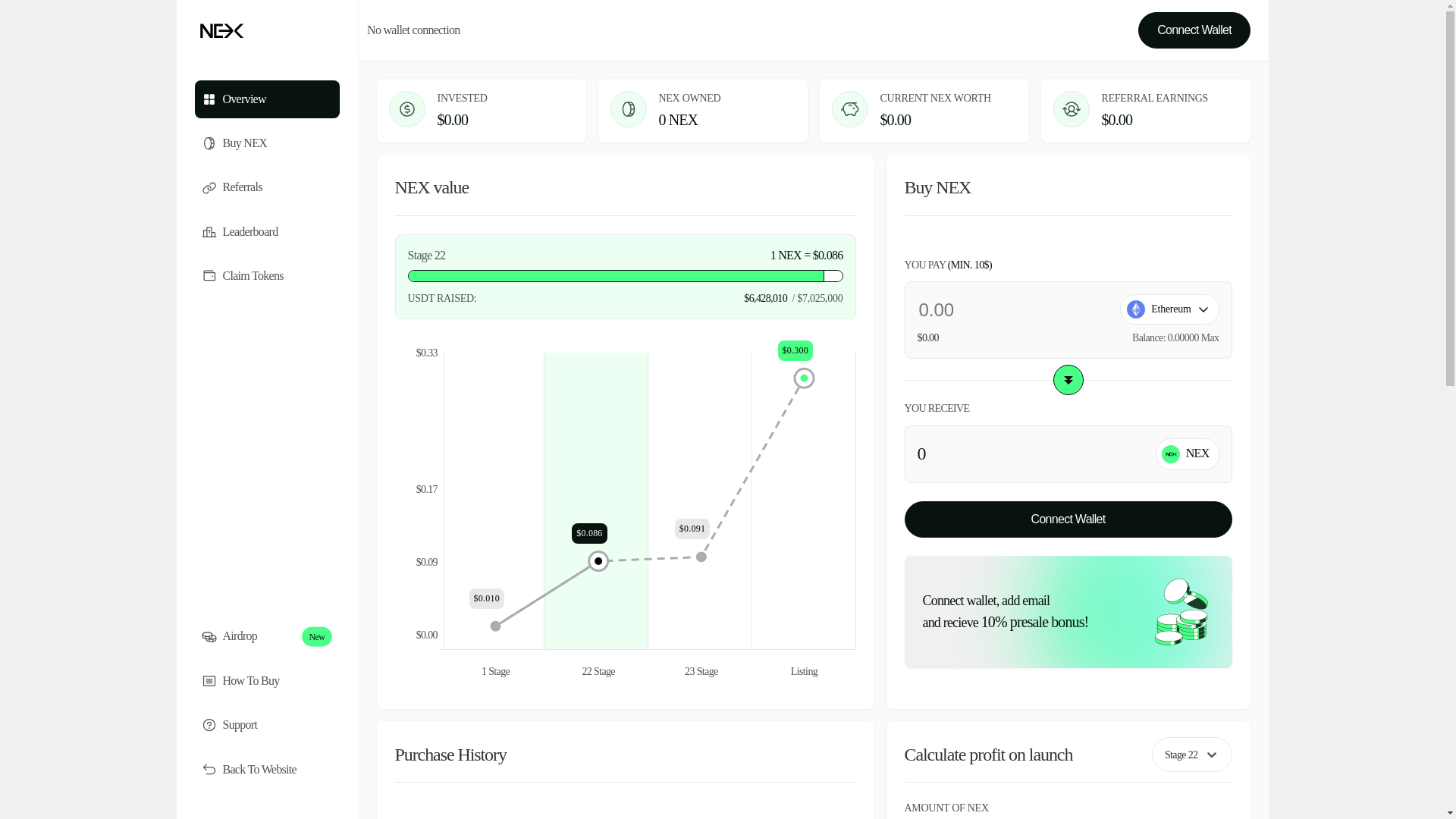Go to the Referrals page

click(267, 187)
